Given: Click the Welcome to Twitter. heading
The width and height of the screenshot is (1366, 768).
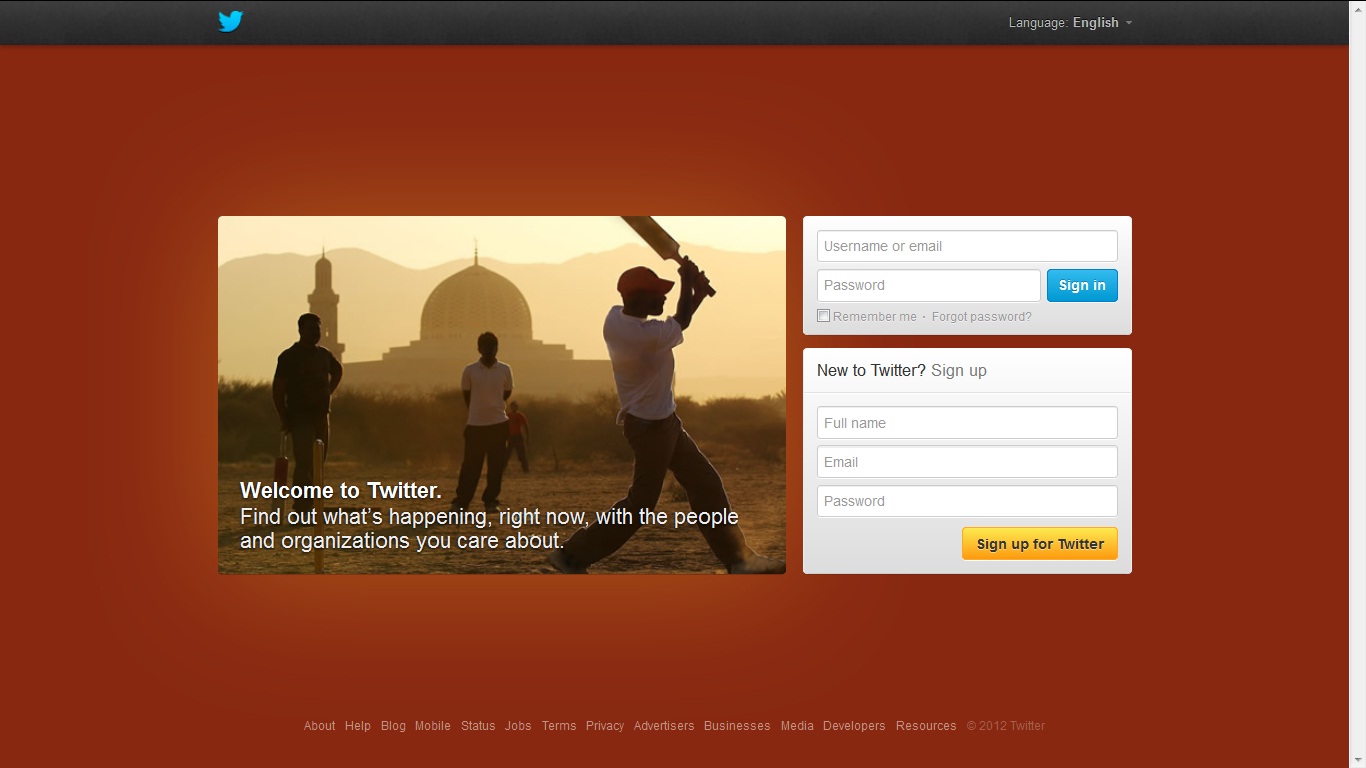Looking at the screenshot, I should 341,491.
